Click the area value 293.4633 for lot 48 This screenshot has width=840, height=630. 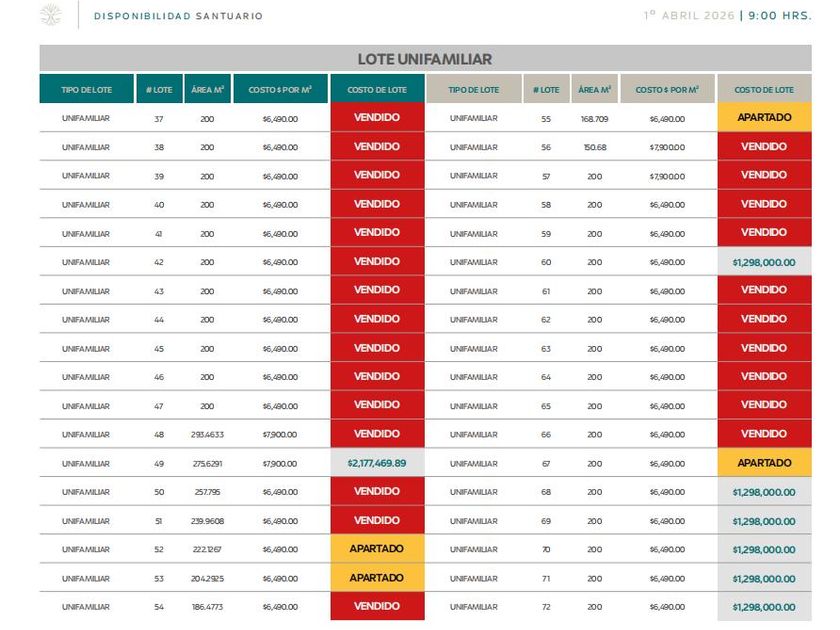[207, 434]
